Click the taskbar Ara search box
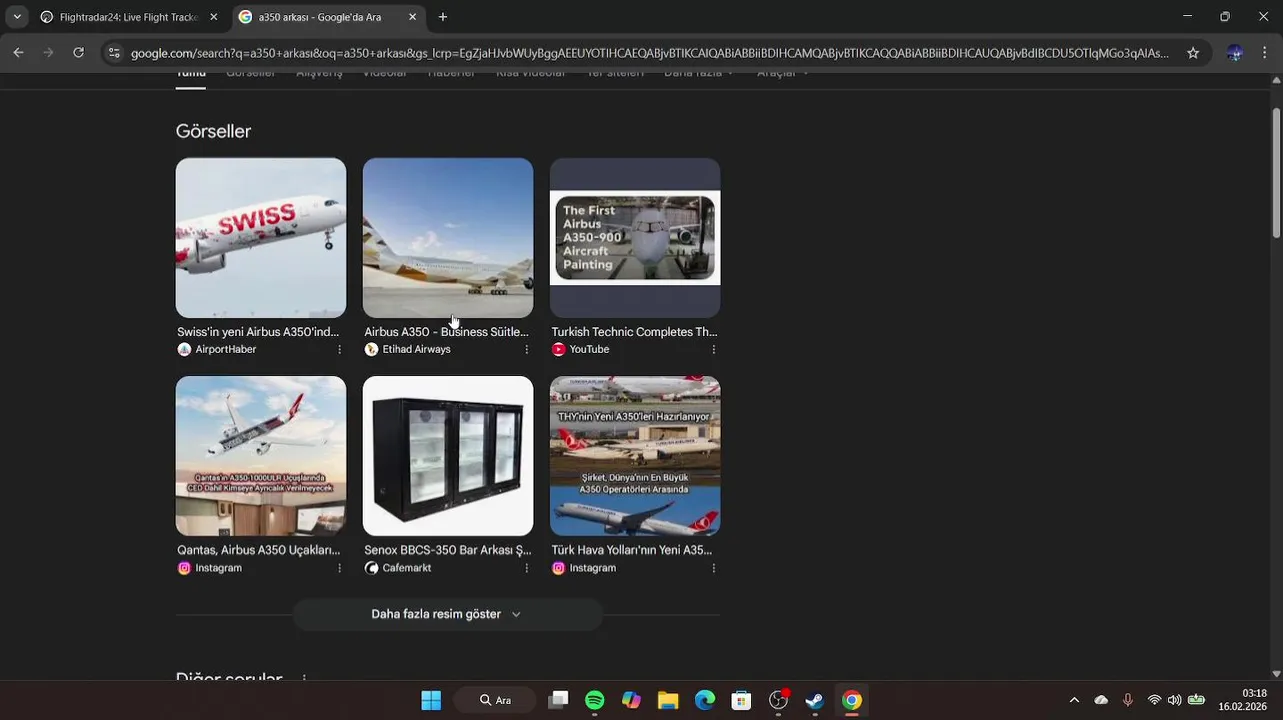 494,700
